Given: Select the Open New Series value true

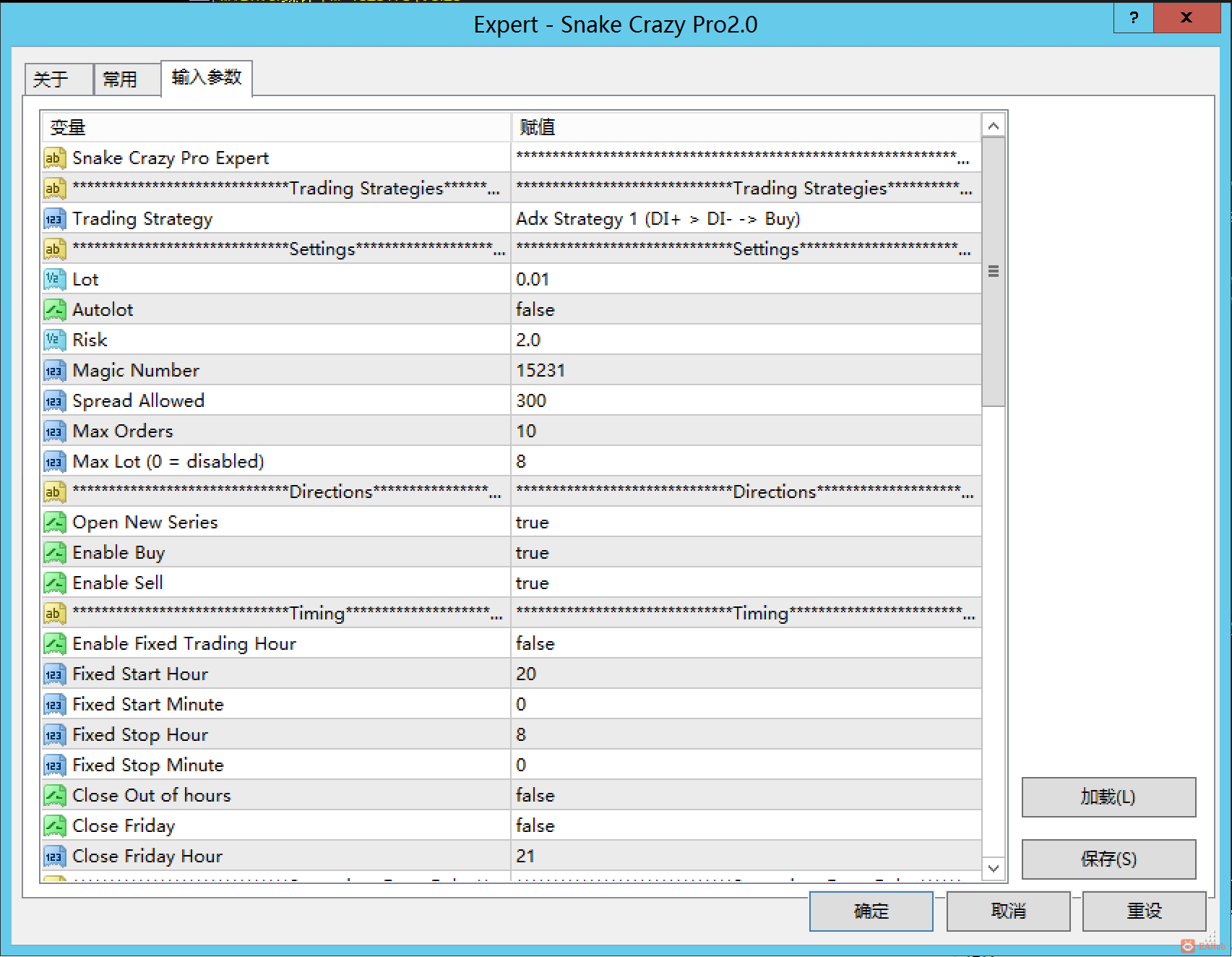Looking at the screenshot, I should coord(746,523).
